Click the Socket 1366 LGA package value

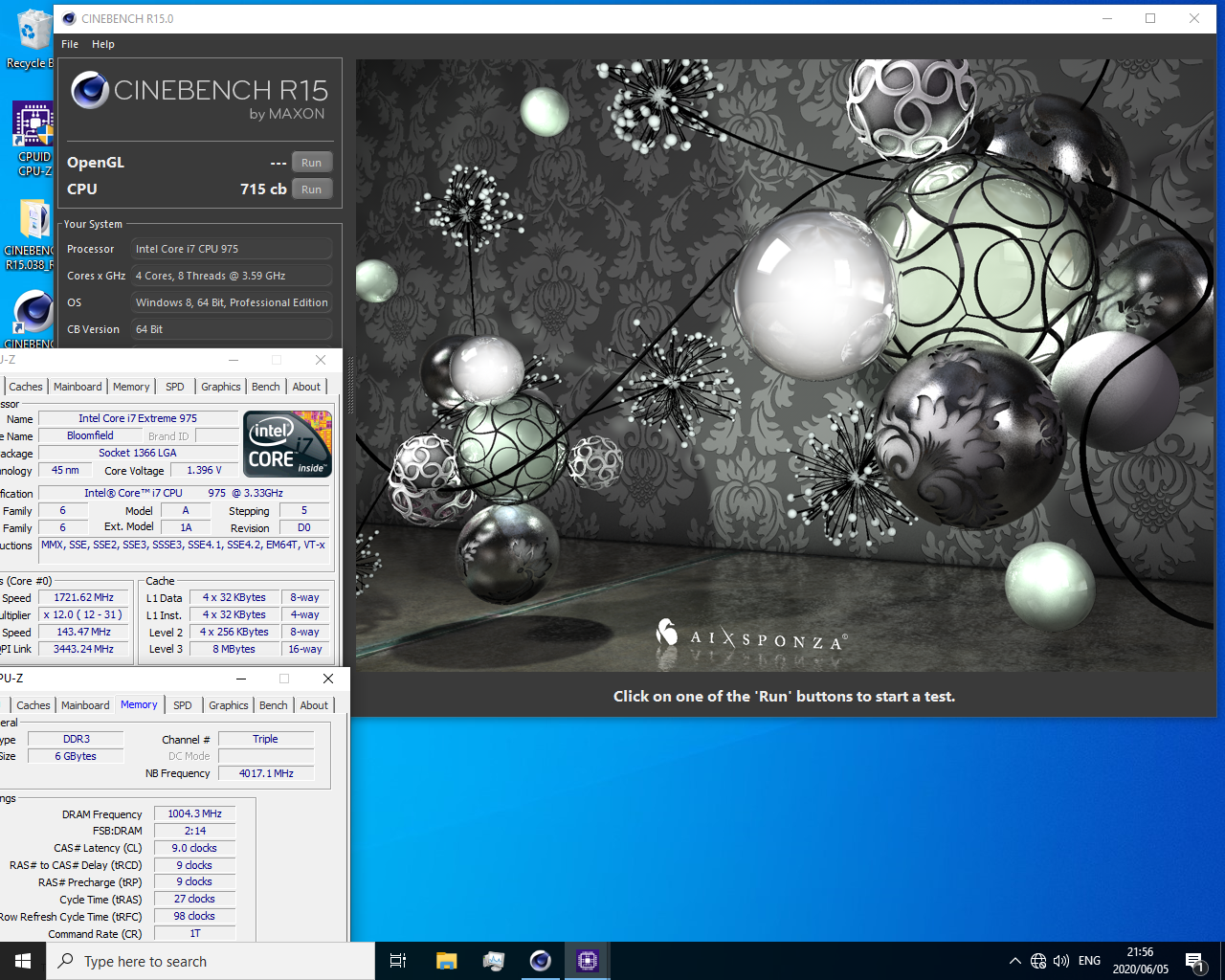[x=138, y=453]
